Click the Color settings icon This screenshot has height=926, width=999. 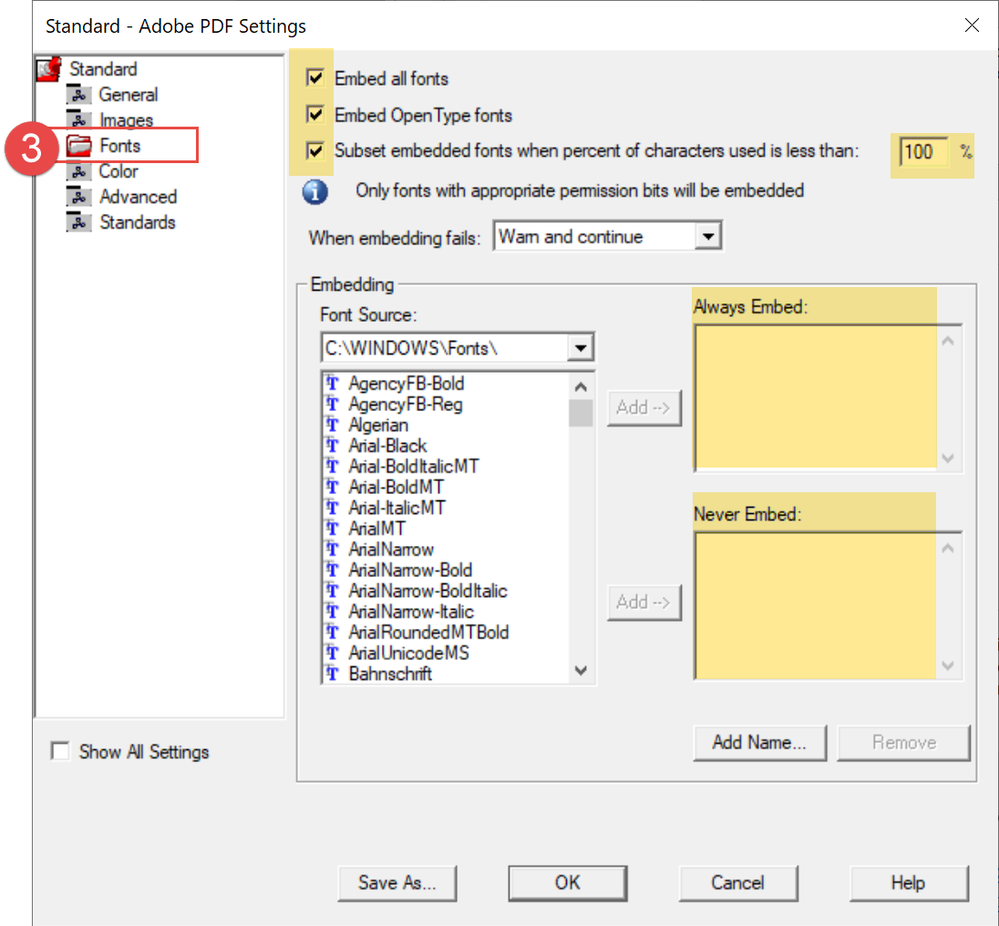[78, 171]
